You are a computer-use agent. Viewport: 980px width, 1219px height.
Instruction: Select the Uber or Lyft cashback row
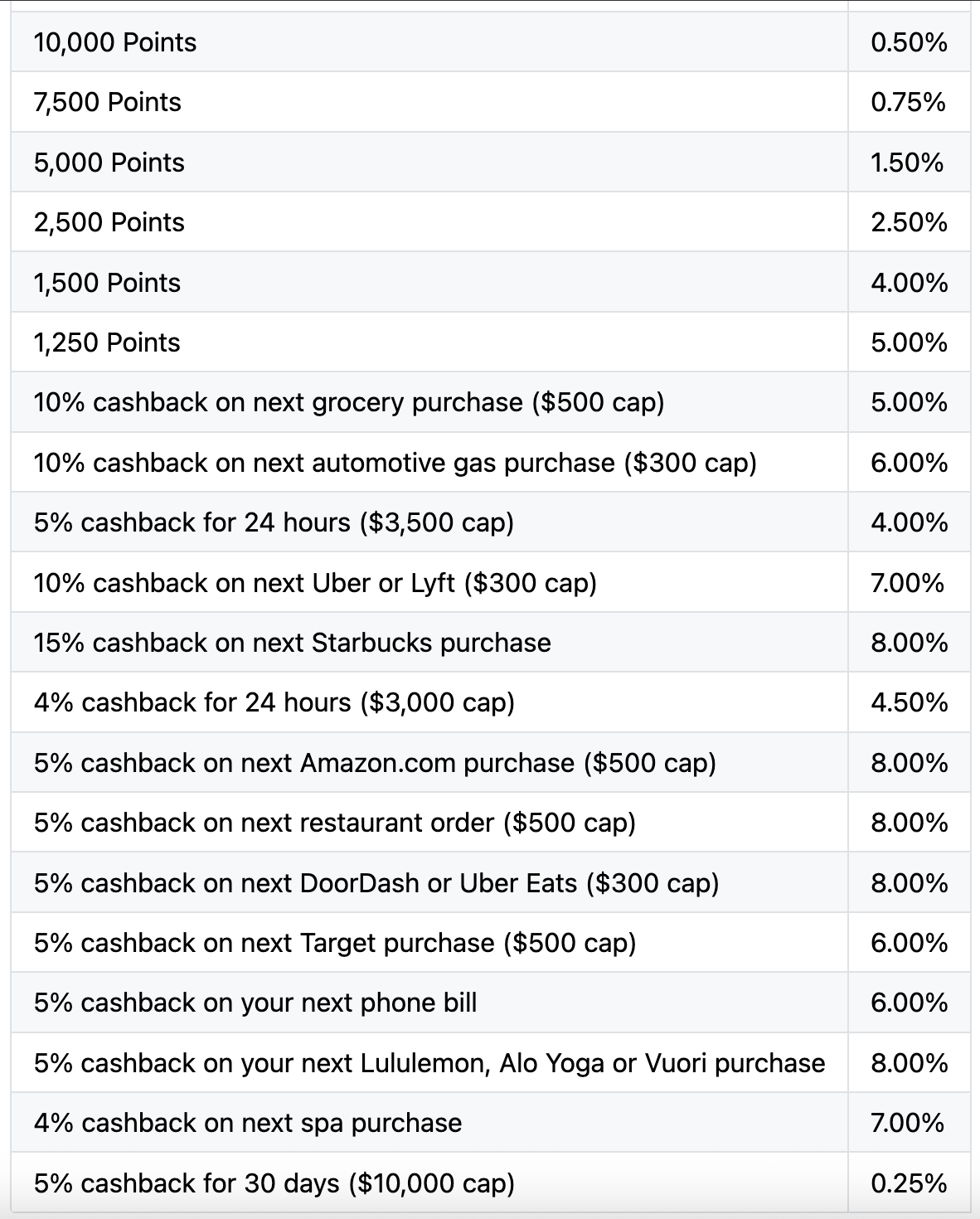[315, 583]
